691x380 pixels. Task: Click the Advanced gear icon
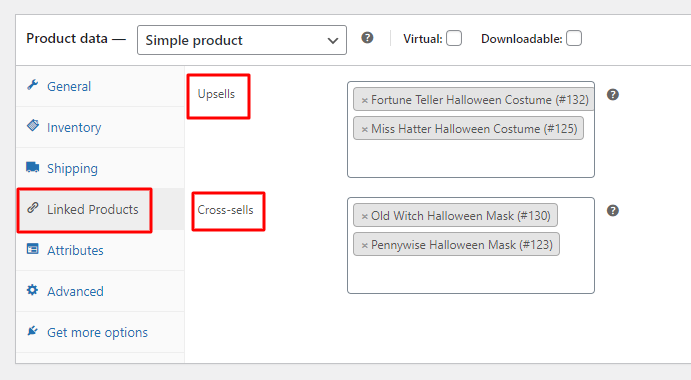(32, 290)
